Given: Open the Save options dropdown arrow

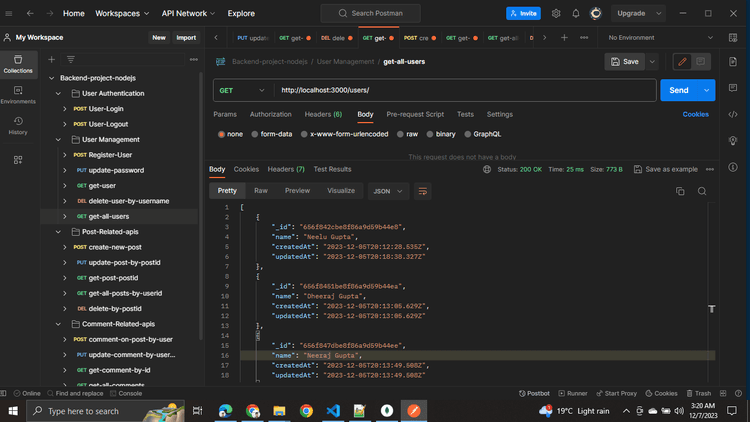Looking at the screenshot, I should click(x=652, y=62).
